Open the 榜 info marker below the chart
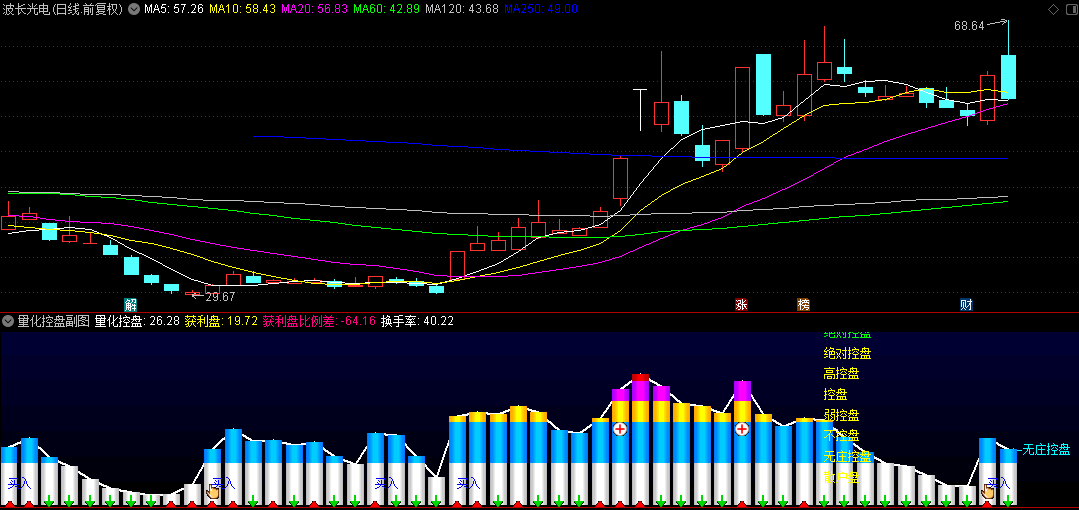This screenshot has height=510, width=1079. (x=803, y=304)
